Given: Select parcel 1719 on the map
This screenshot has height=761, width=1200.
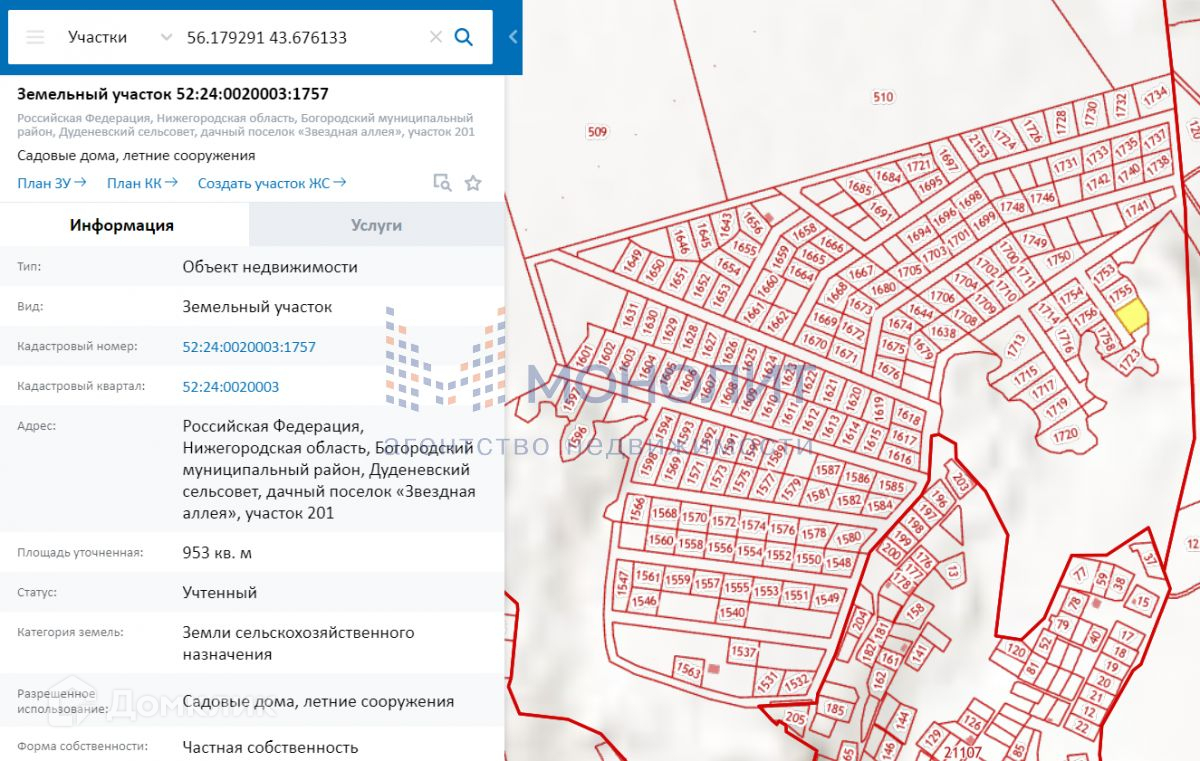Looking at the screenshot, I should (x=1058, y=409).
